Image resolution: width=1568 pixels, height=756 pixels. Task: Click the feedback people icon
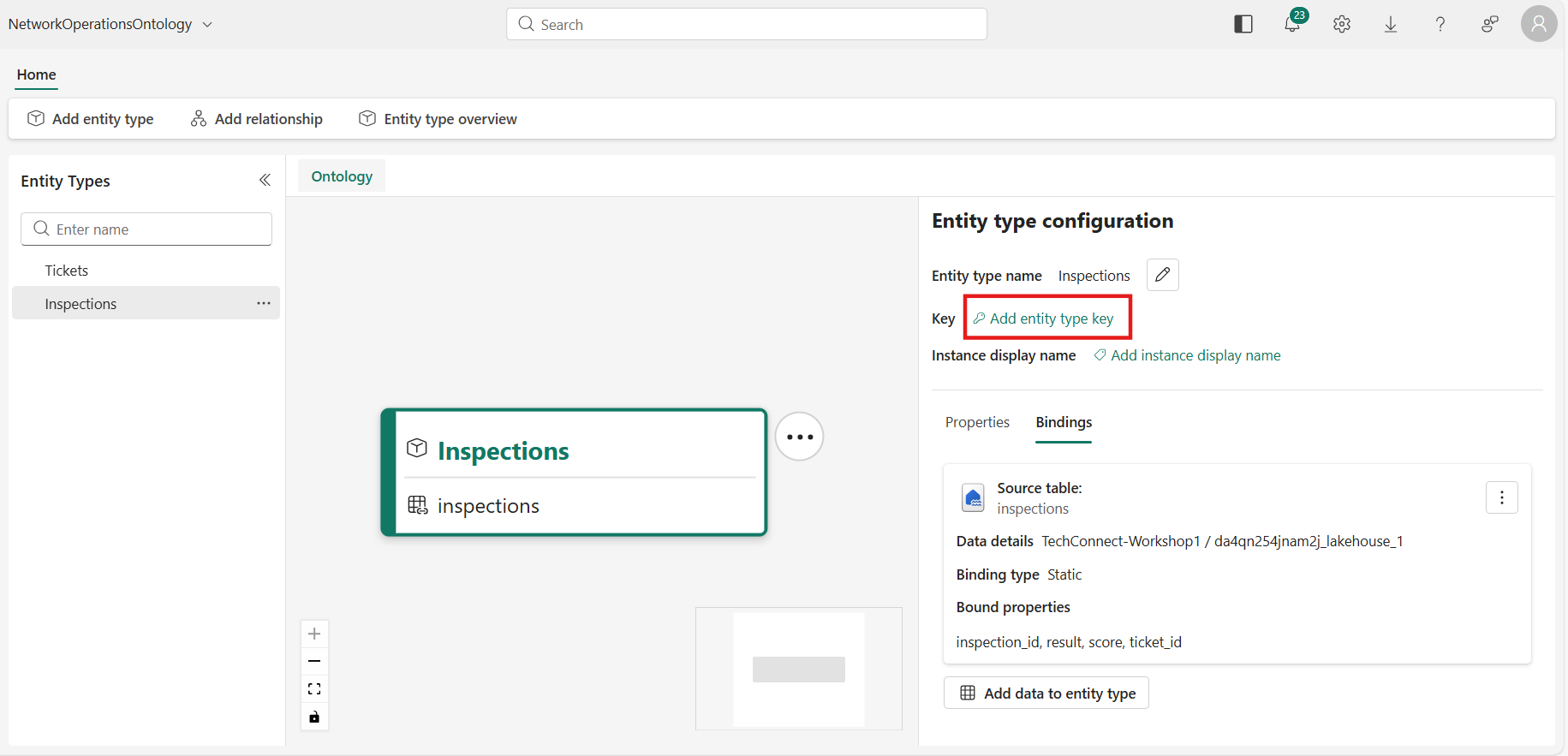pyautogui.click(x=1490, y=24)
